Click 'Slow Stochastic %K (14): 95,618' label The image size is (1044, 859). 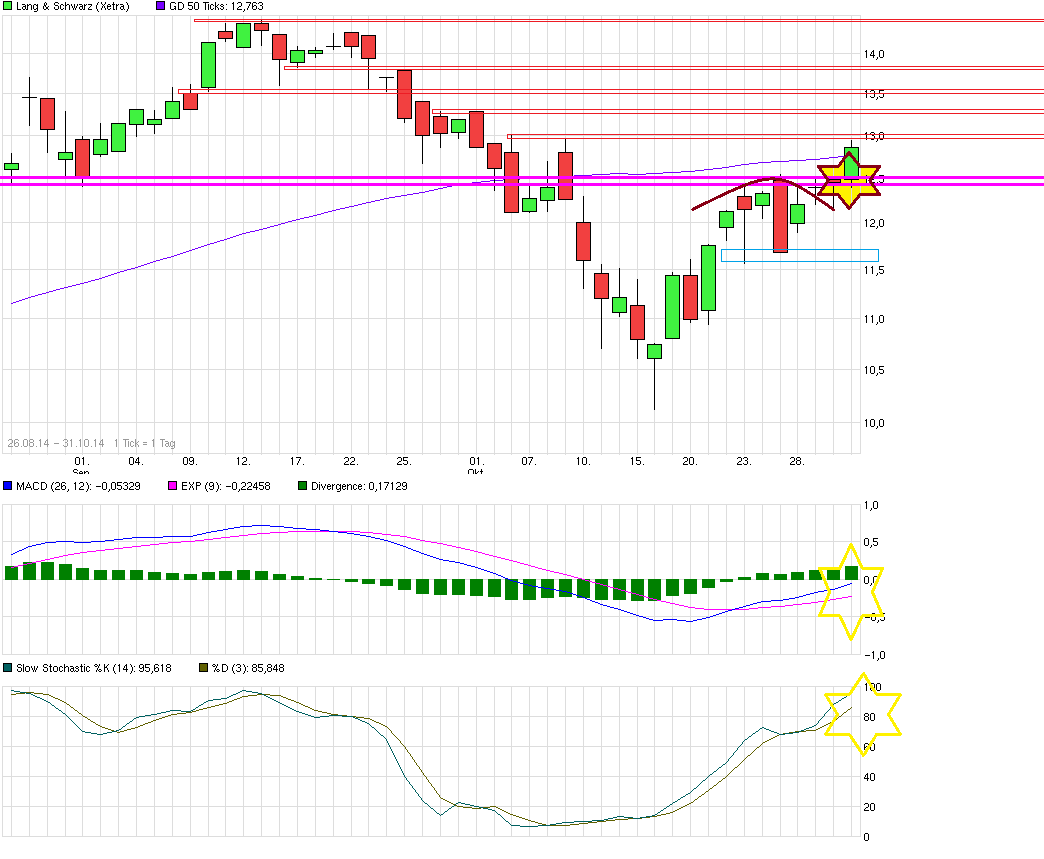[x=94, y=668]
